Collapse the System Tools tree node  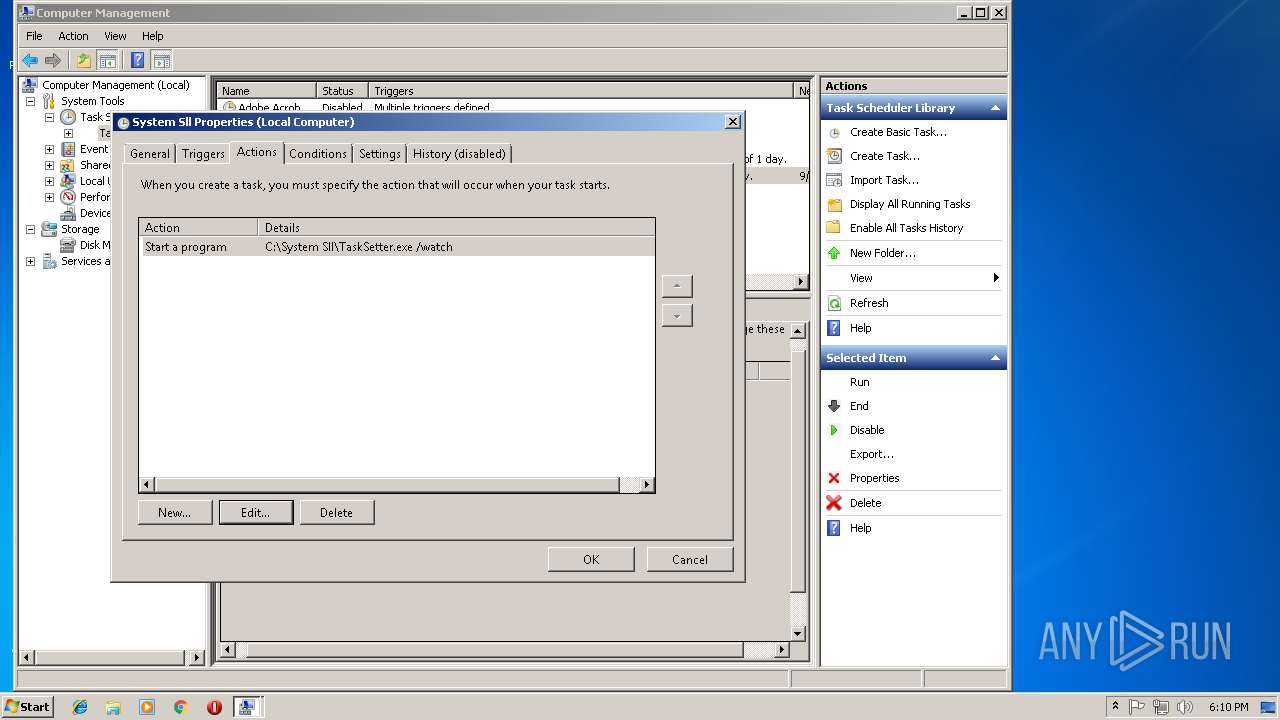tap(30, 101)
